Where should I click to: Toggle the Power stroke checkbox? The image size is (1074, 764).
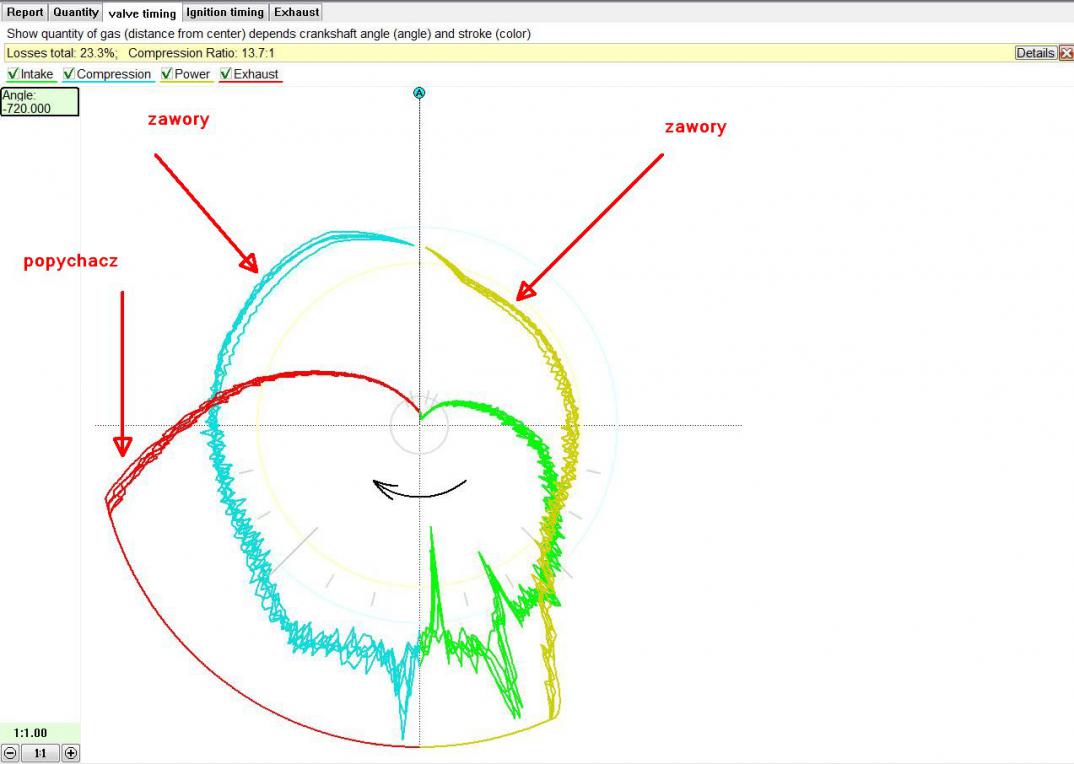tap(166, 74)
